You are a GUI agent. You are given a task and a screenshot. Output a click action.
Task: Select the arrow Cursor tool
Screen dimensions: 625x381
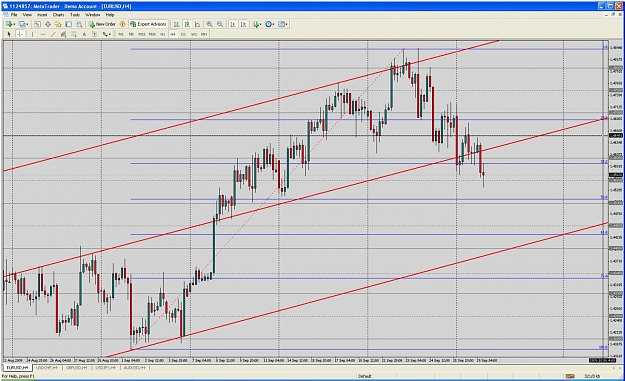9,34
